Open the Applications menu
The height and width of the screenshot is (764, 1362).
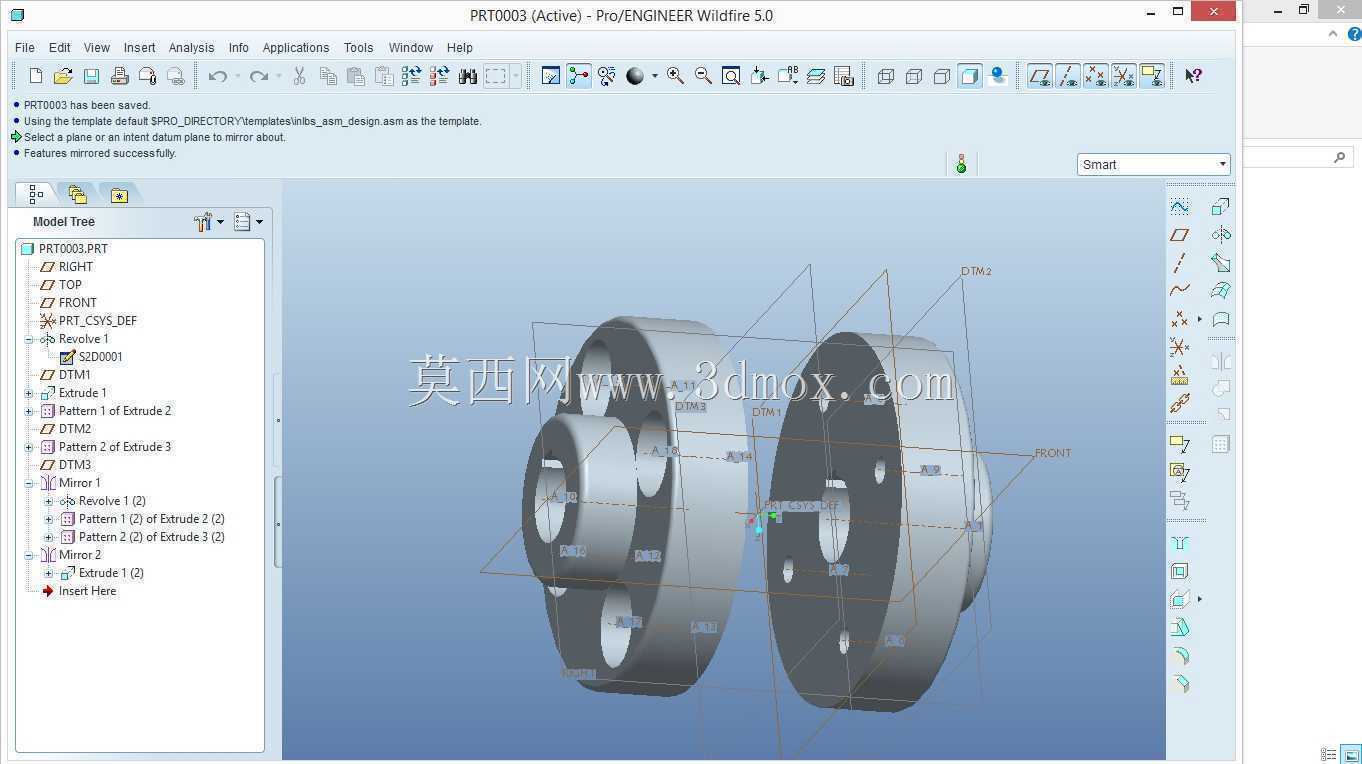(295, 47)
